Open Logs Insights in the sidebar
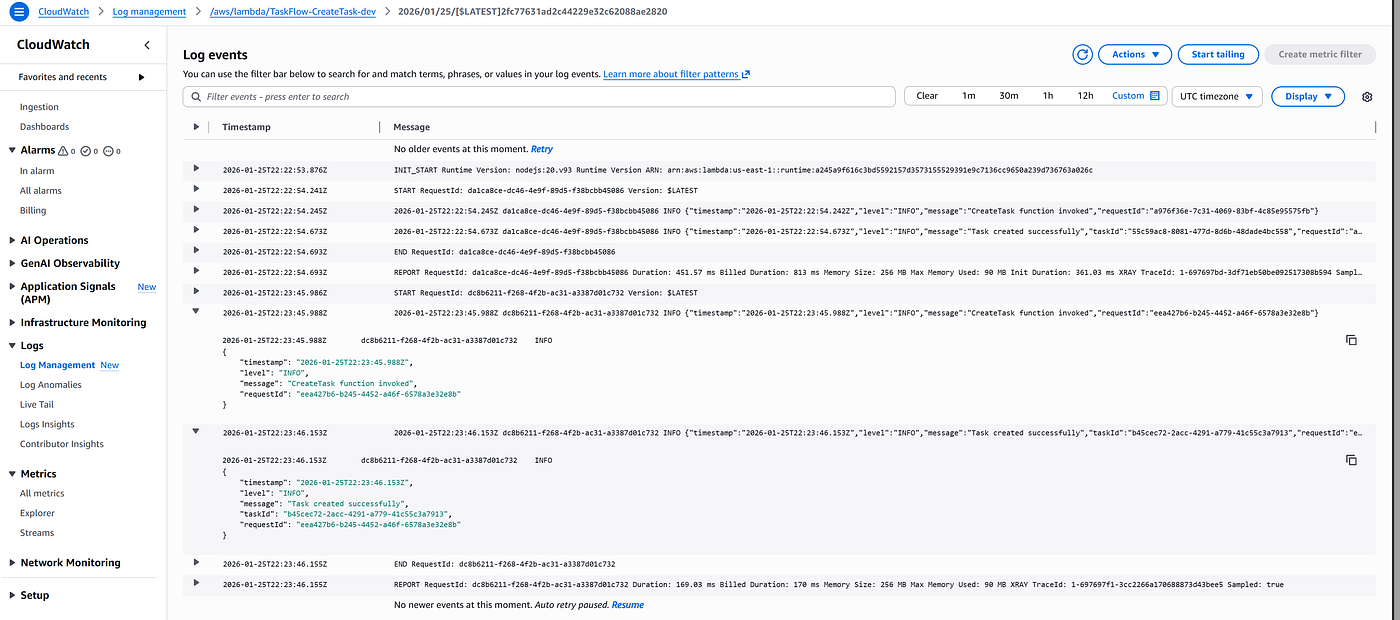Screen dimensions: 1400x620 47,424
